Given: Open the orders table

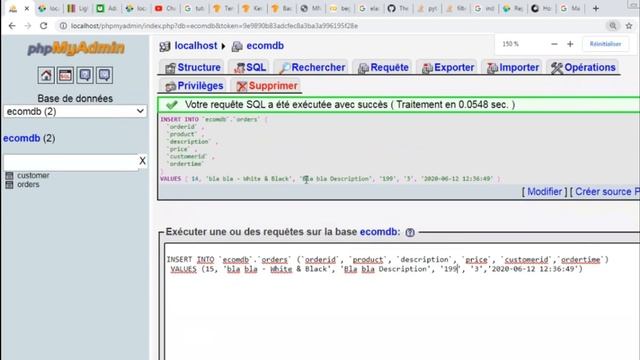Looking at the screenshot, I should (x=28, y=184).
